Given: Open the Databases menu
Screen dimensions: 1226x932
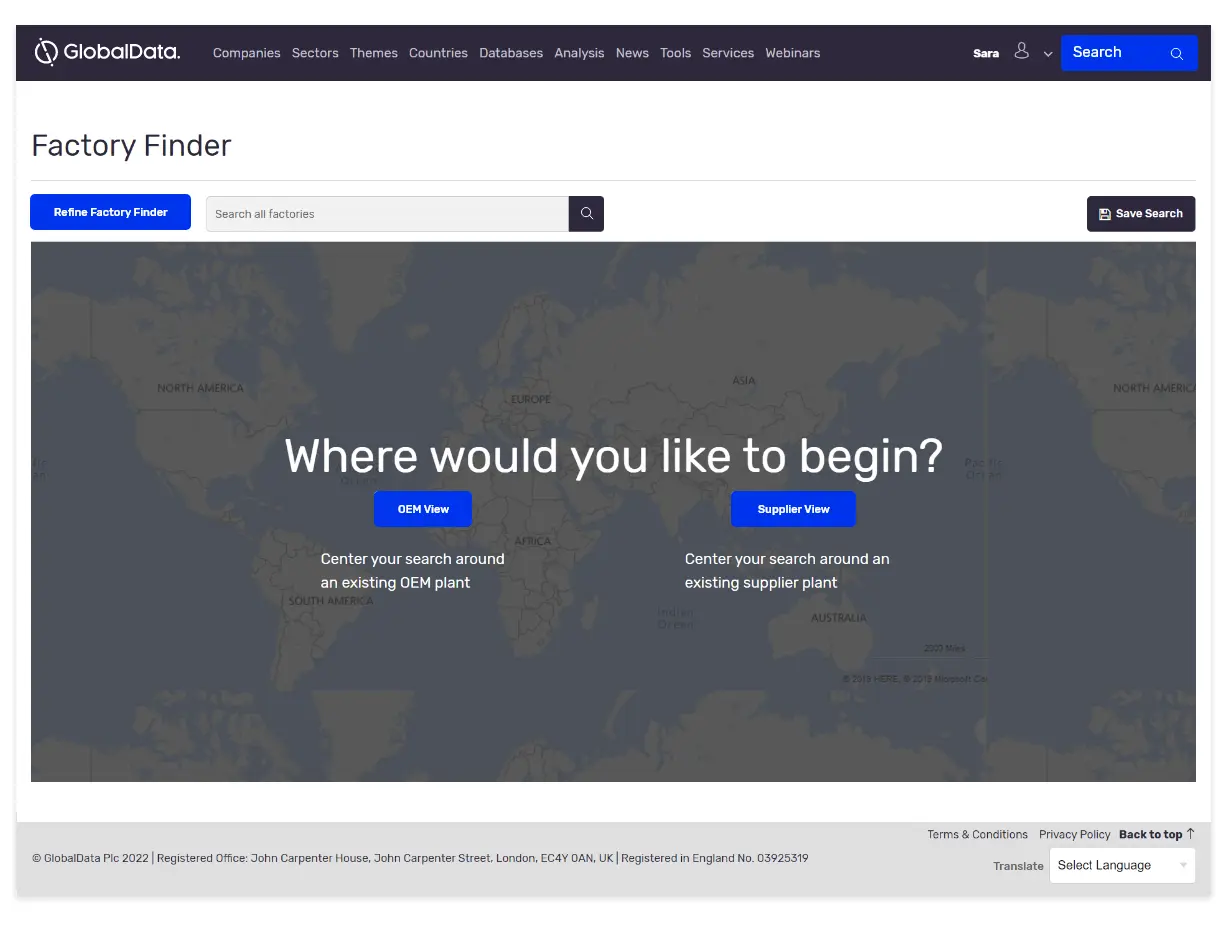Looking at the screenshot, I should [511, 53].
